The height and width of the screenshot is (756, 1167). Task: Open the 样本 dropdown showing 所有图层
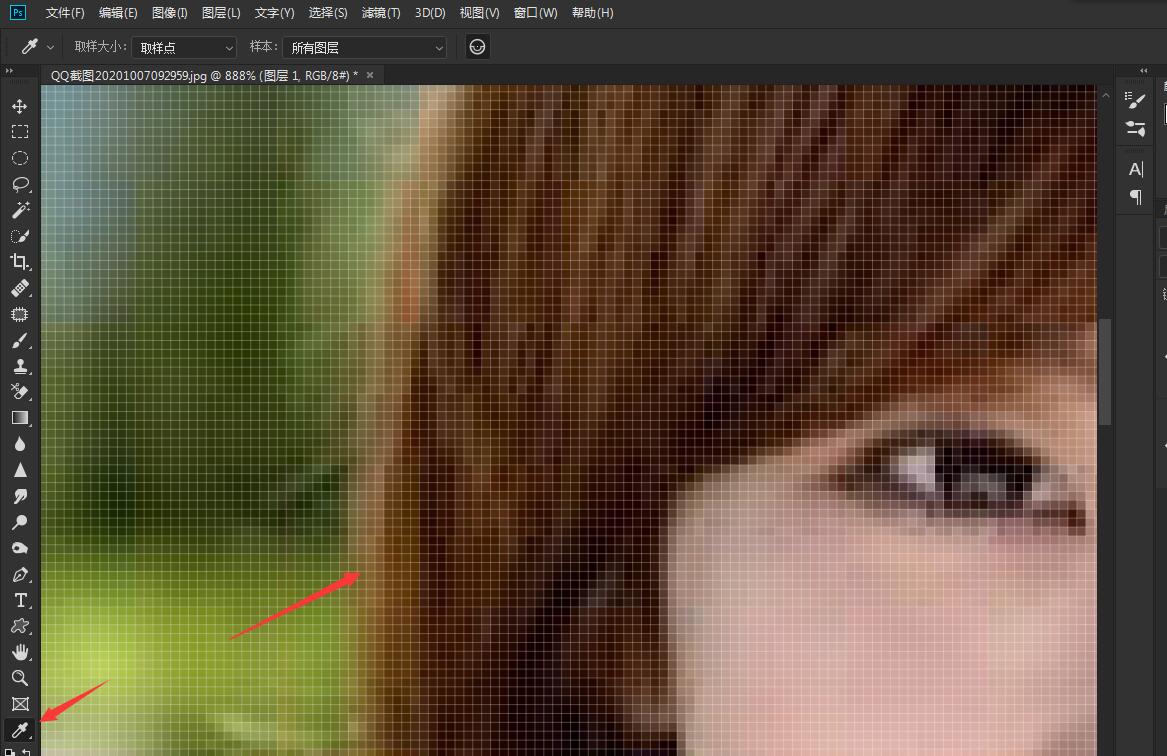tap(365, 48)
